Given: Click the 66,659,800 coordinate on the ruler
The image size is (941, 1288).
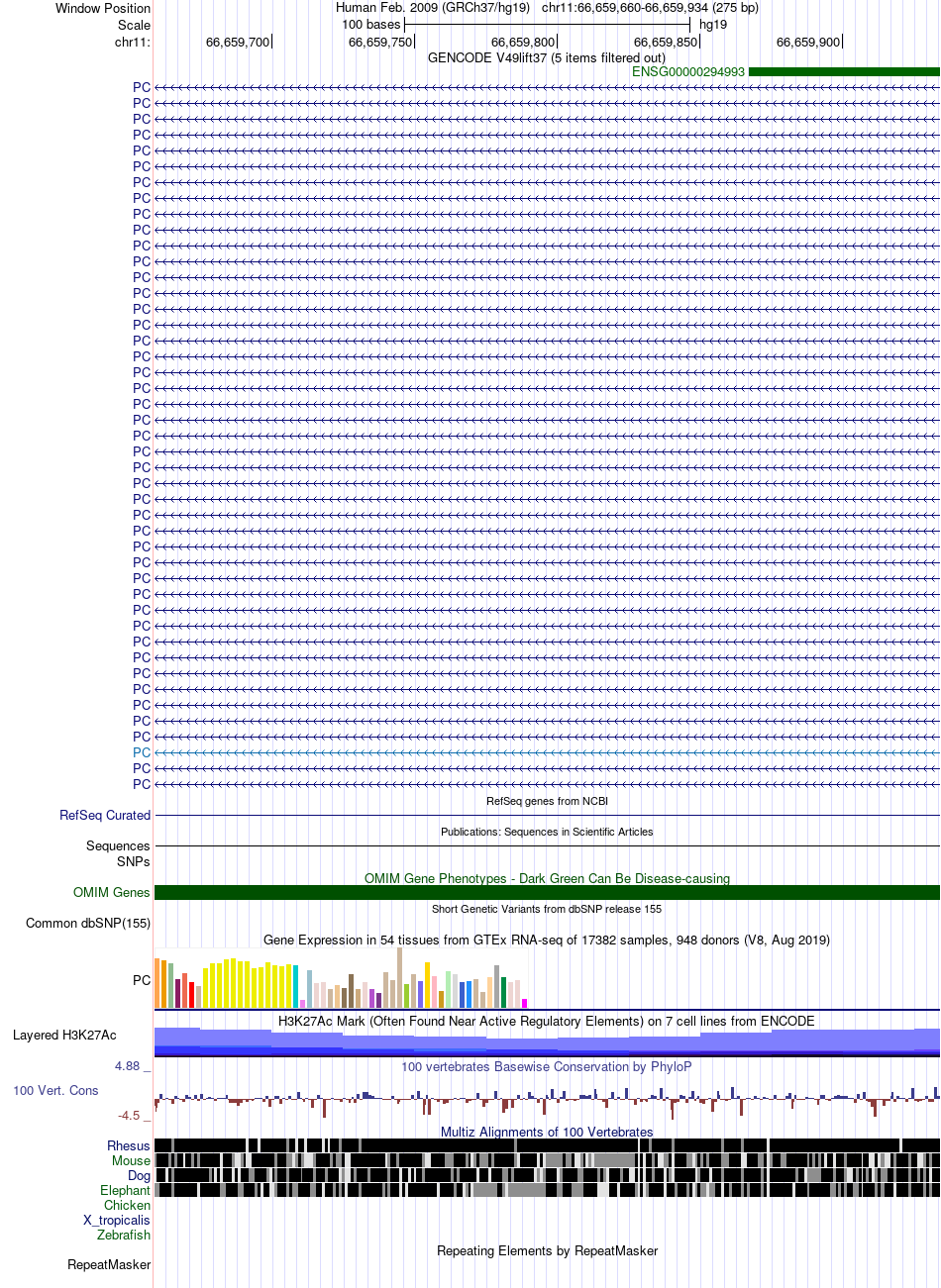Looking at the screenshot, I should click(523, 43).
